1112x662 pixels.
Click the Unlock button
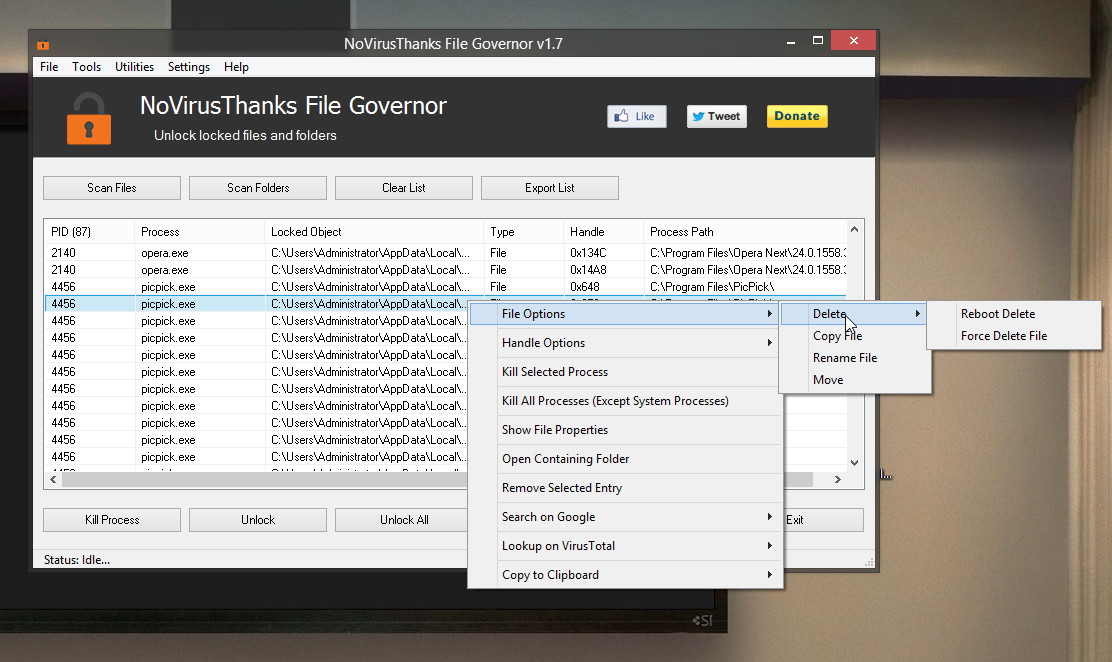[x=257, y=520]
